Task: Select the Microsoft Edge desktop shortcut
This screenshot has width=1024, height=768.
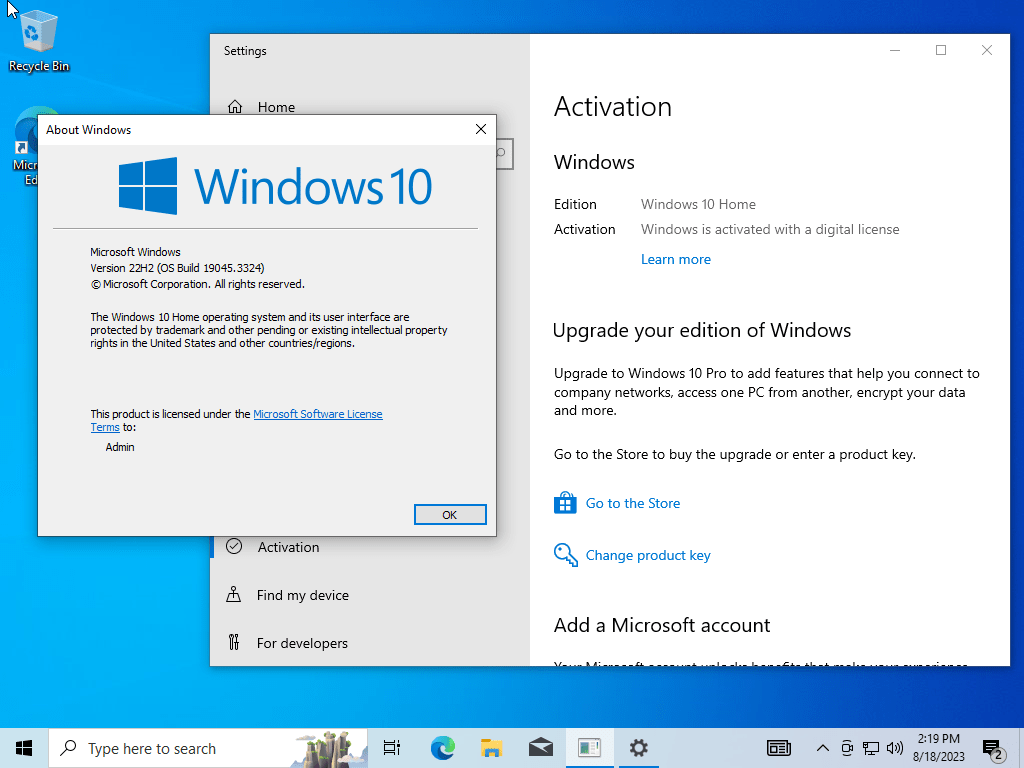Action: [x=26, y=147]
